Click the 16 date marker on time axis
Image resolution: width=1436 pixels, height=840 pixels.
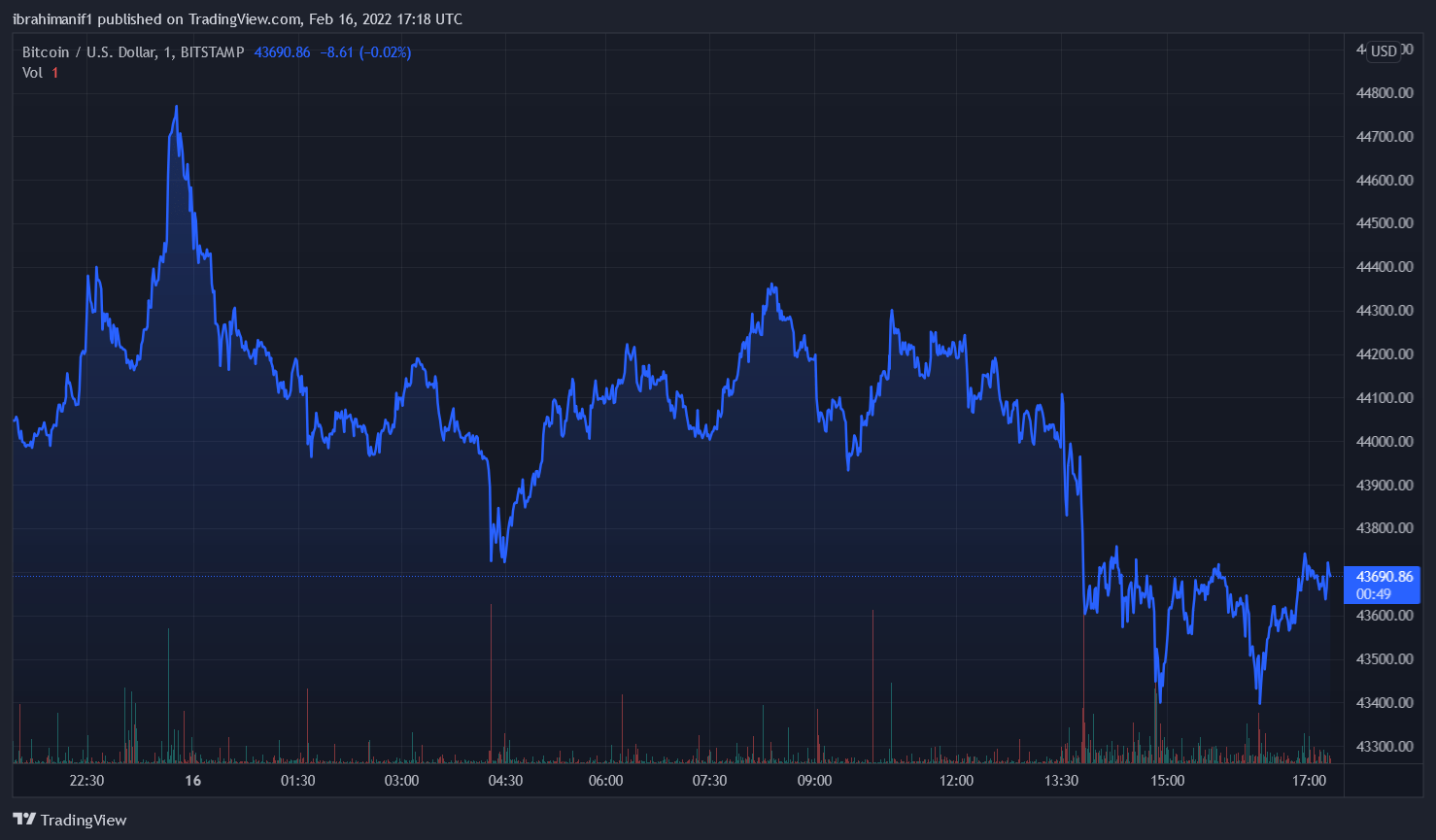193,781
